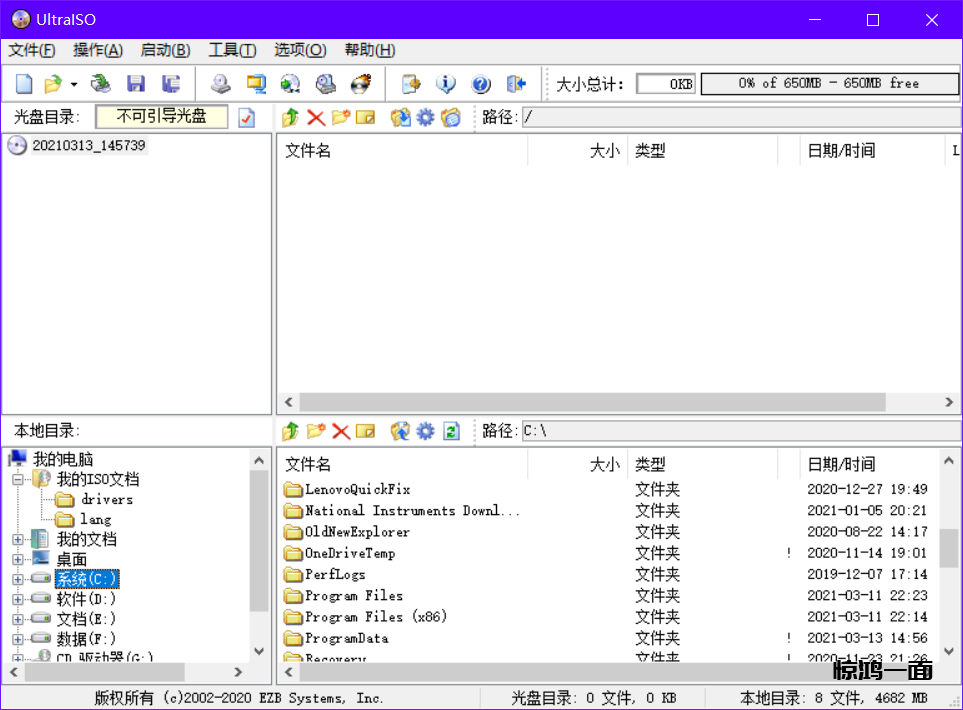Click the Make CD image drive icon
The image size is (963, 710).
pos(220,84)
